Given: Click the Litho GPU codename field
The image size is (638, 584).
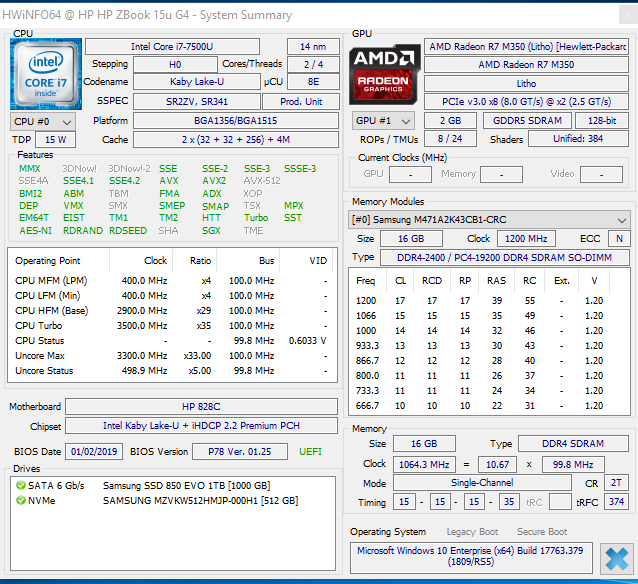Looking at the screenshot, I should click(x=527, y=83).
